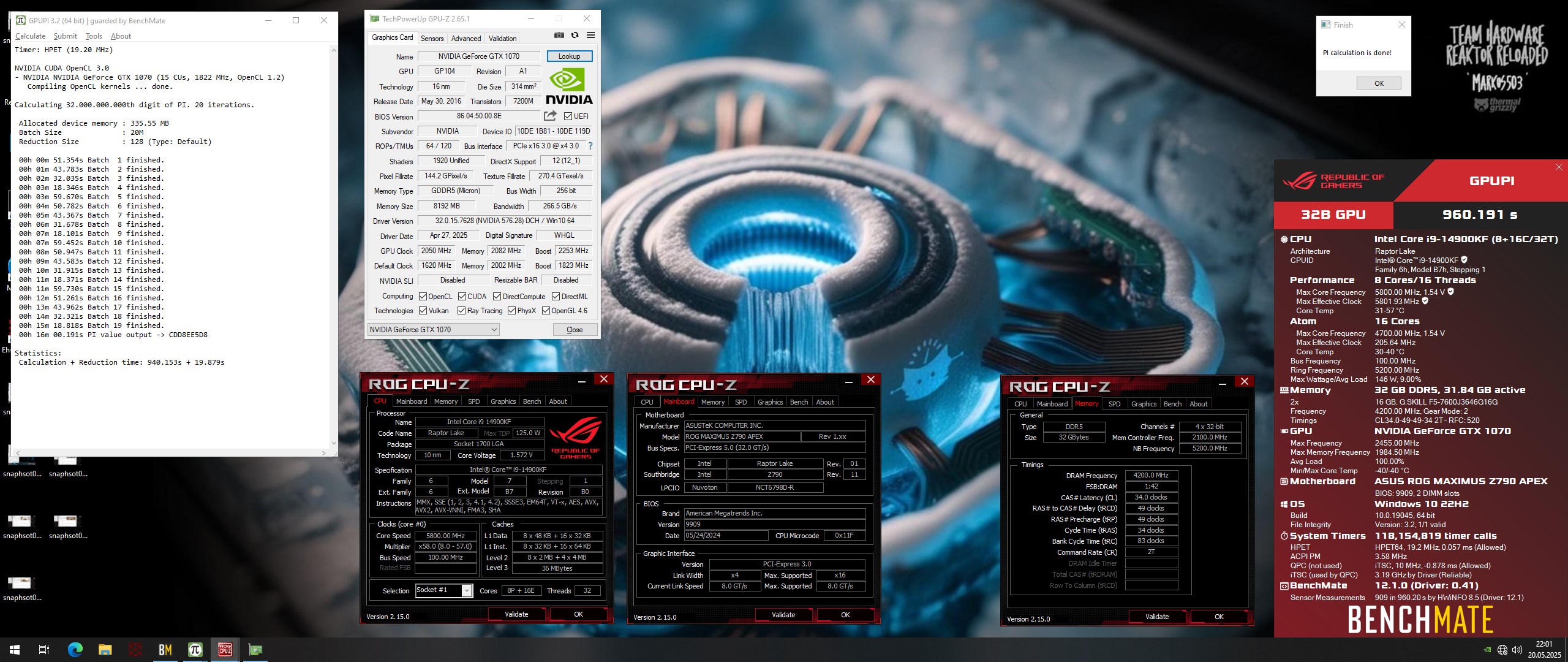The width and height of the screenshot is (1568, 662).
Task: Click the red atom-shaped taskbar icon
Action: [135, 650]
